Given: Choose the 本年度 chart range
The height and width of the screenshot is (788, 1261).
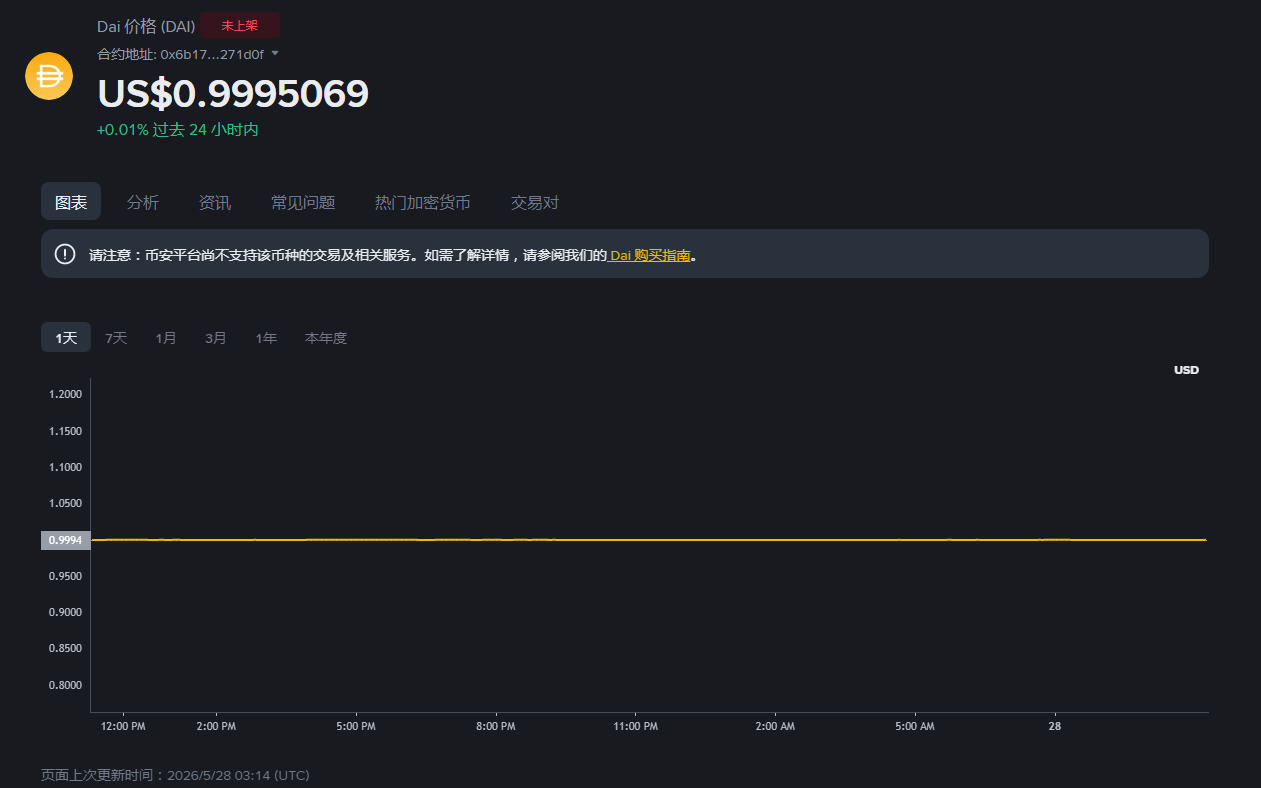Looking at the screenshot, I should coord(326,338).
